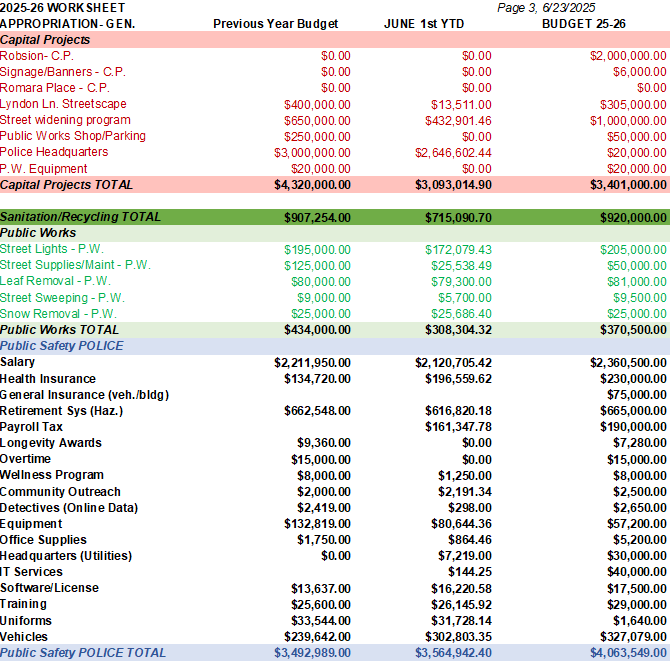This screenshot has width=670, height=662.
Task: Select the $250,000.00 Public Works Shop value
Action: pyautogui.click(x=317, y=137)
